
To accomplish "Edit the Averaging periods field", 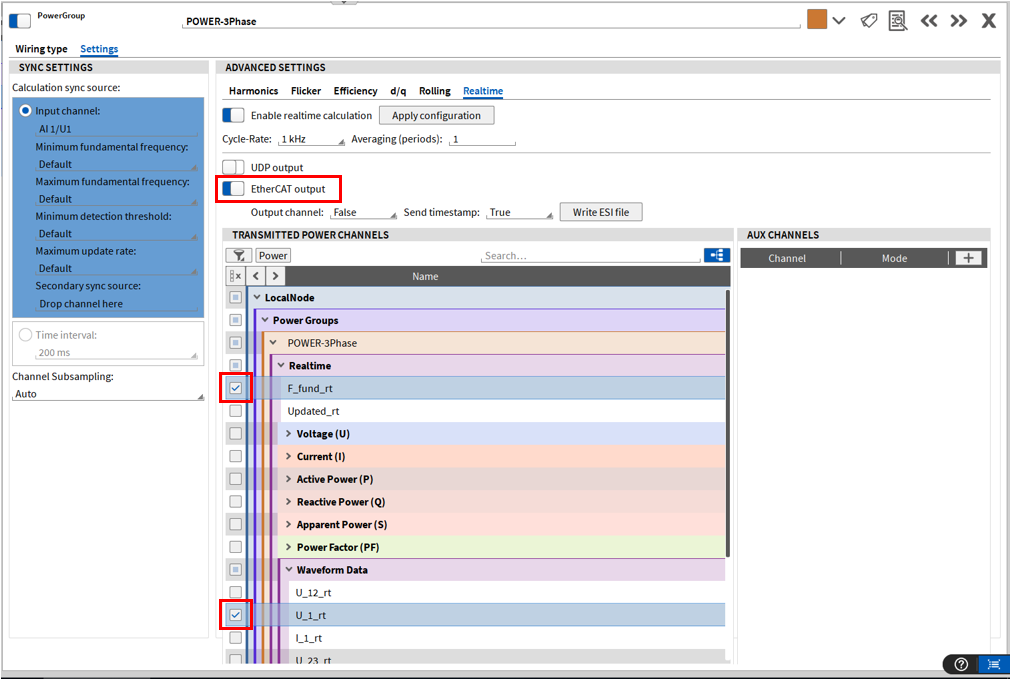I will click(482, 139).
